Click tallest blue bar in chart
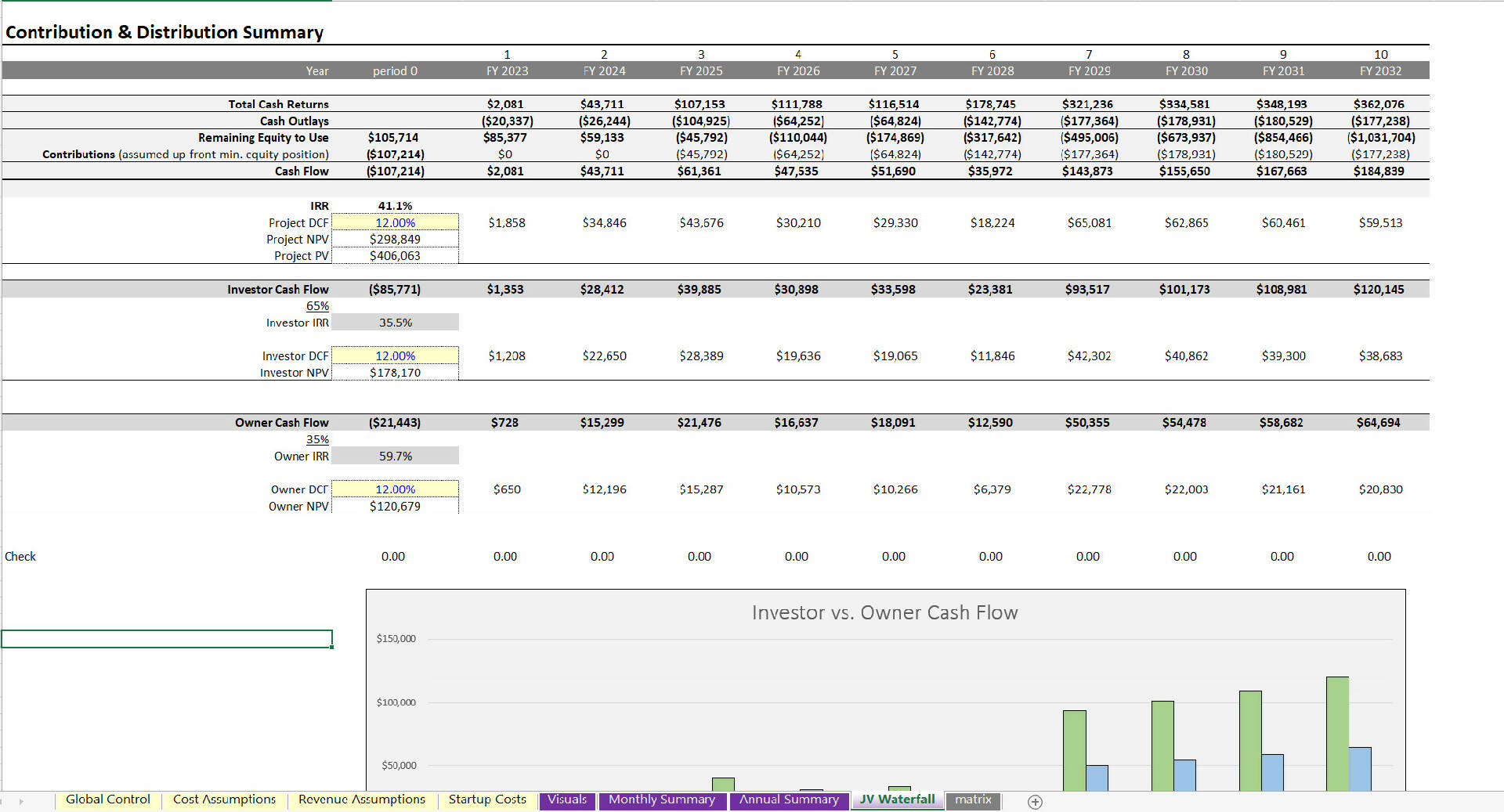The height and width of the screenshot is (812, 1504). [1360, 769]
